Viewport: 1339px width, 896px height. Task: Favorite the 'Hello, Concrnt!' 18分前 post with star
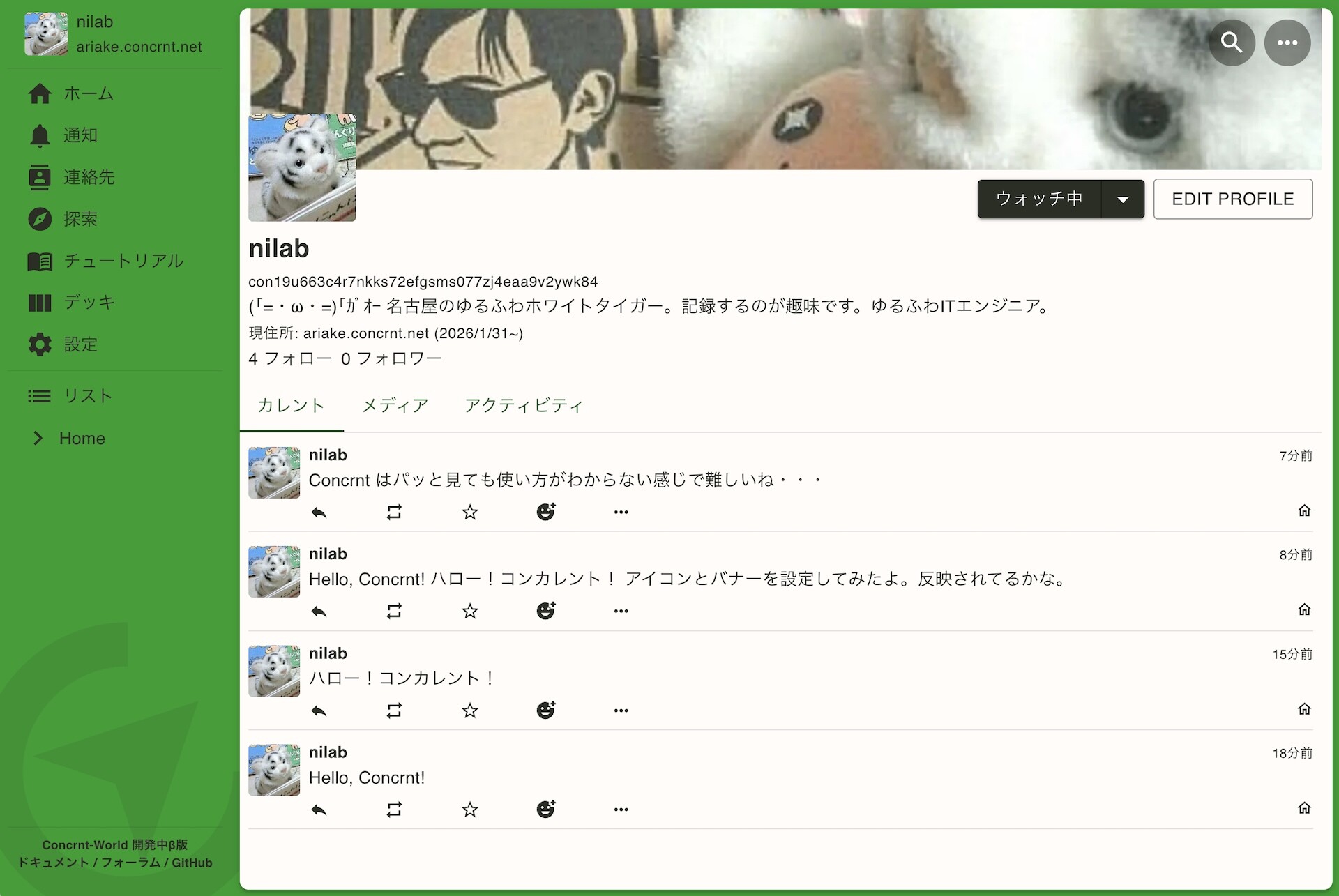470,810
